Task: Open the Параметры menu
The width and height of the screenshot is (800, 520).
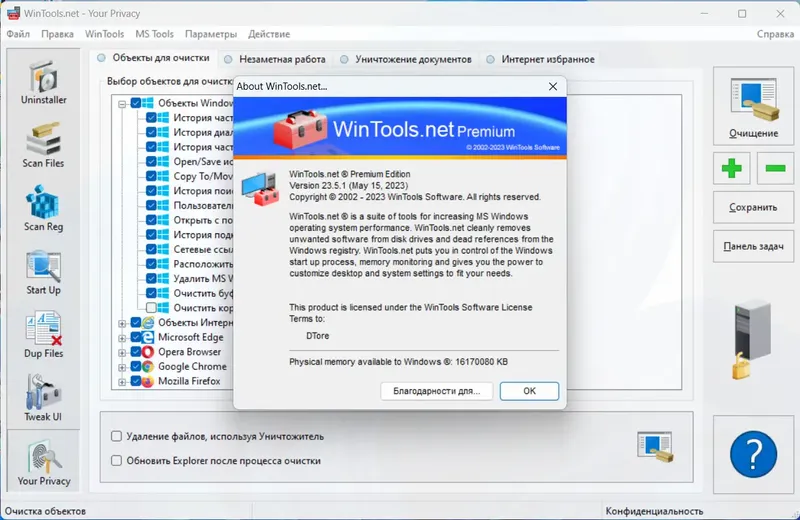Action: (211, 34)
